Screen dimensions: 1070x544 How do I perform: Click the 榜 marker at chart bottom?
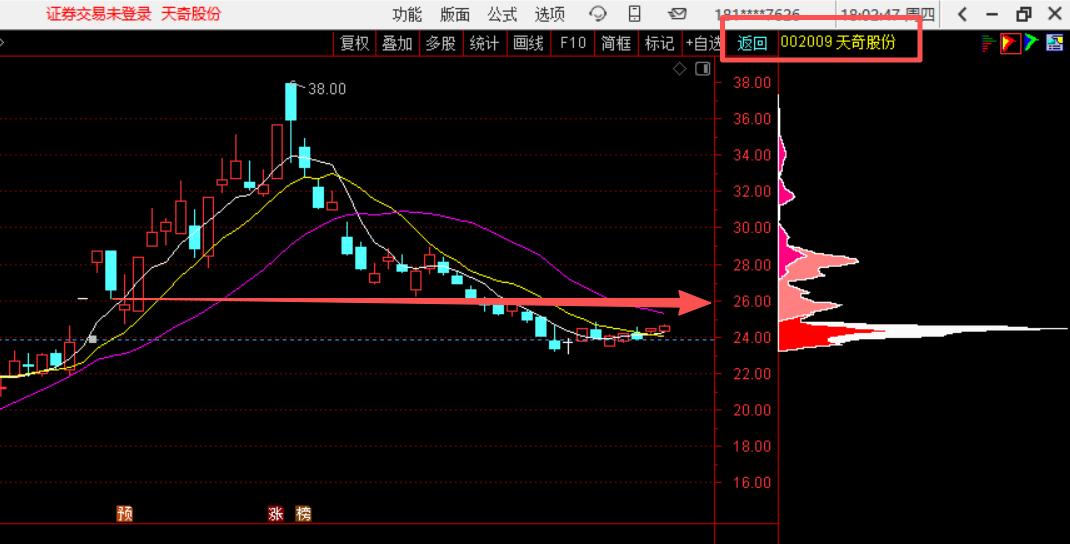pyautogui.click(x=303, y=513)
